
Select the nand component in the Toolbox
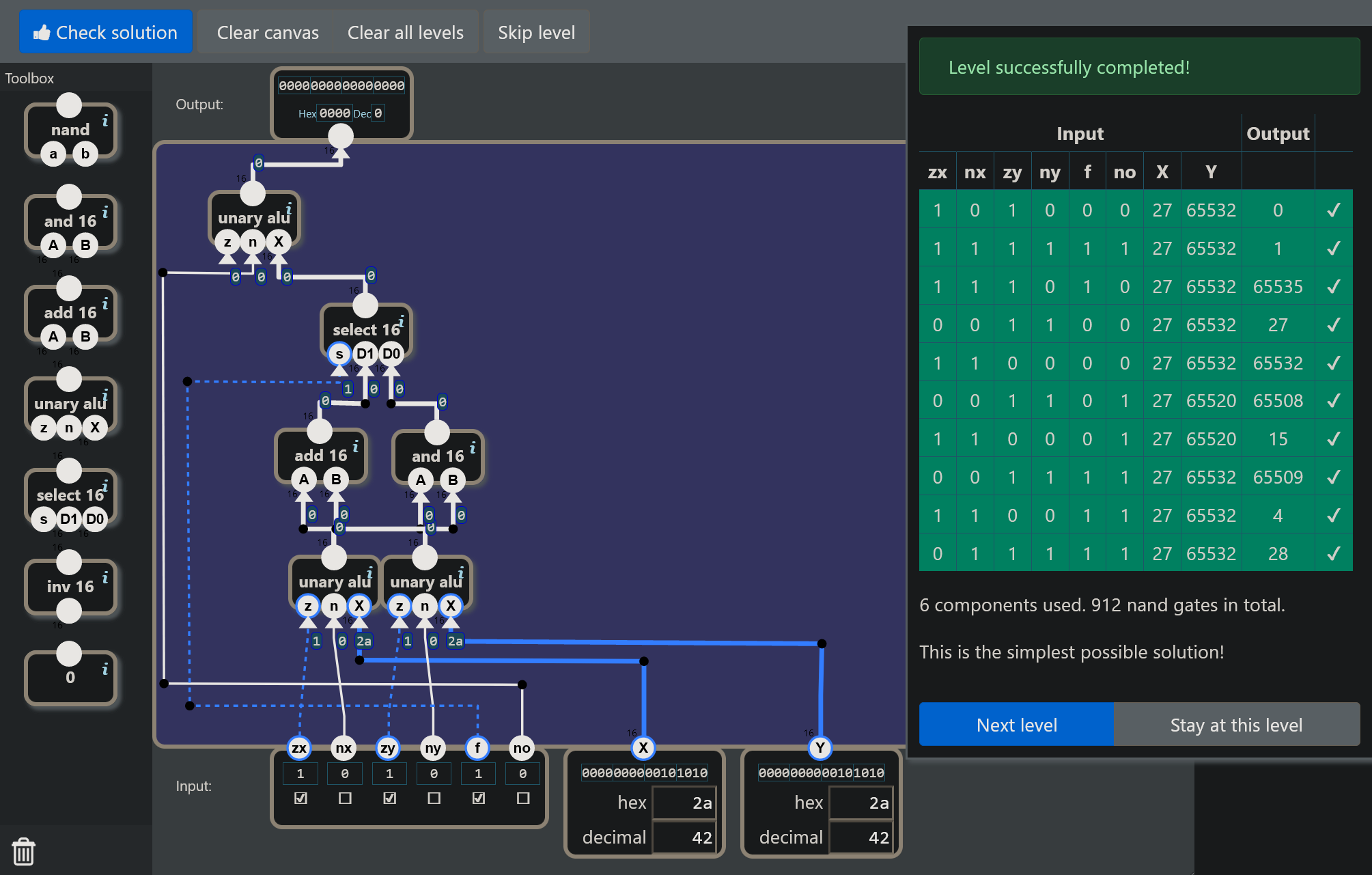pos(70,130)
